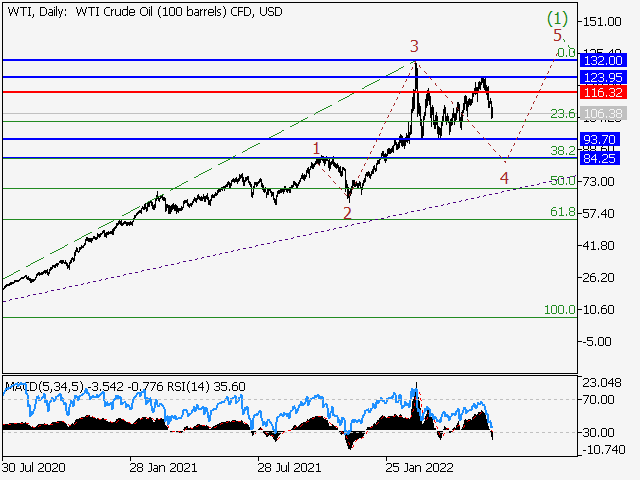Click the 100.0 Fibonacci level label
Screen dimensions: 640x480
(560, 310)
